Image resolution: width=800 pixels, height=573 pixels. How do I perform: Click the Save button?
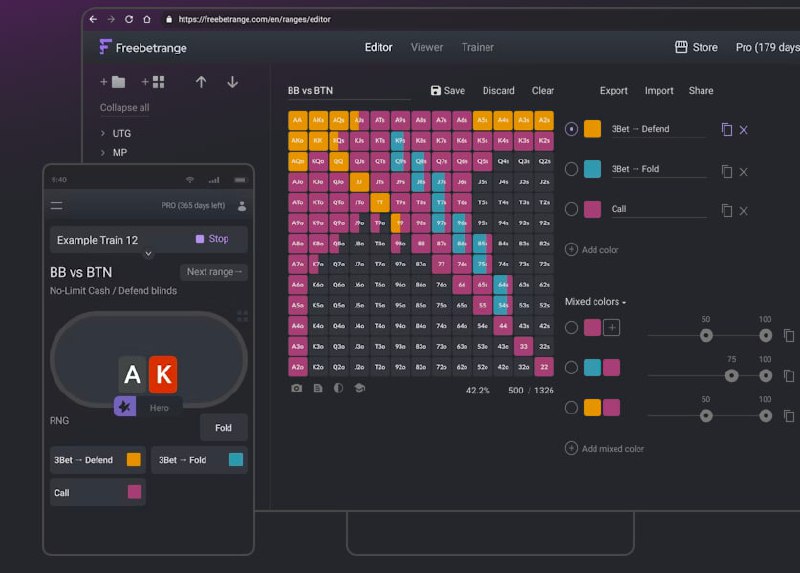[x=447, y=91]
